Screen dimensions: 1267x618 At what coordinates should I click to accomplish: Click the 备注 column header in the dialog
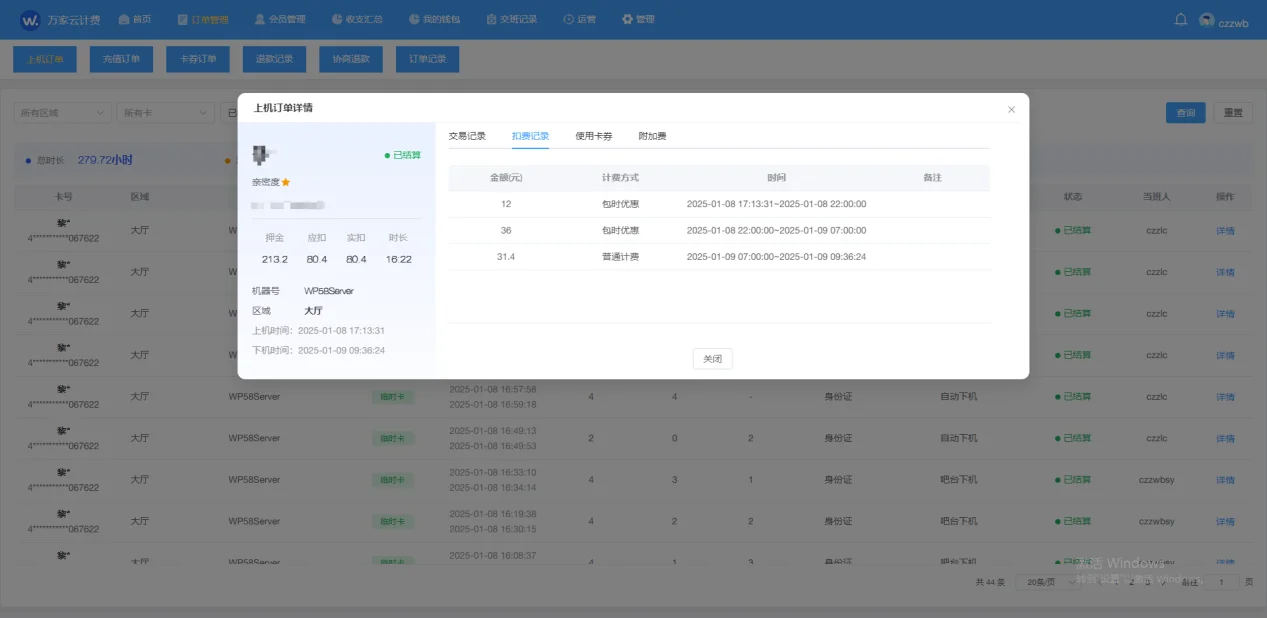pos(932,178)
